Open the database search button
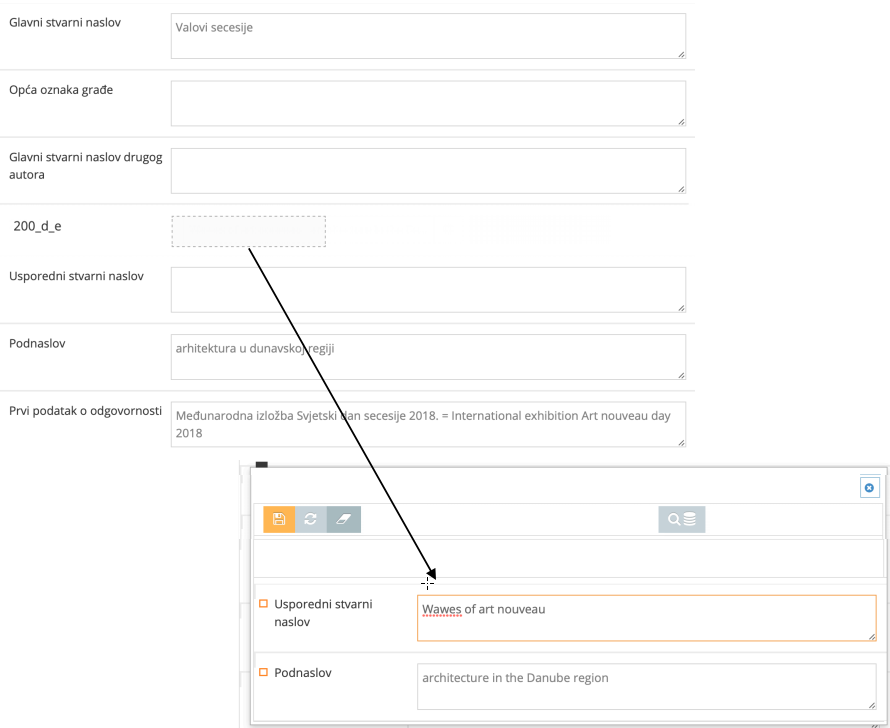 (682, 519)
